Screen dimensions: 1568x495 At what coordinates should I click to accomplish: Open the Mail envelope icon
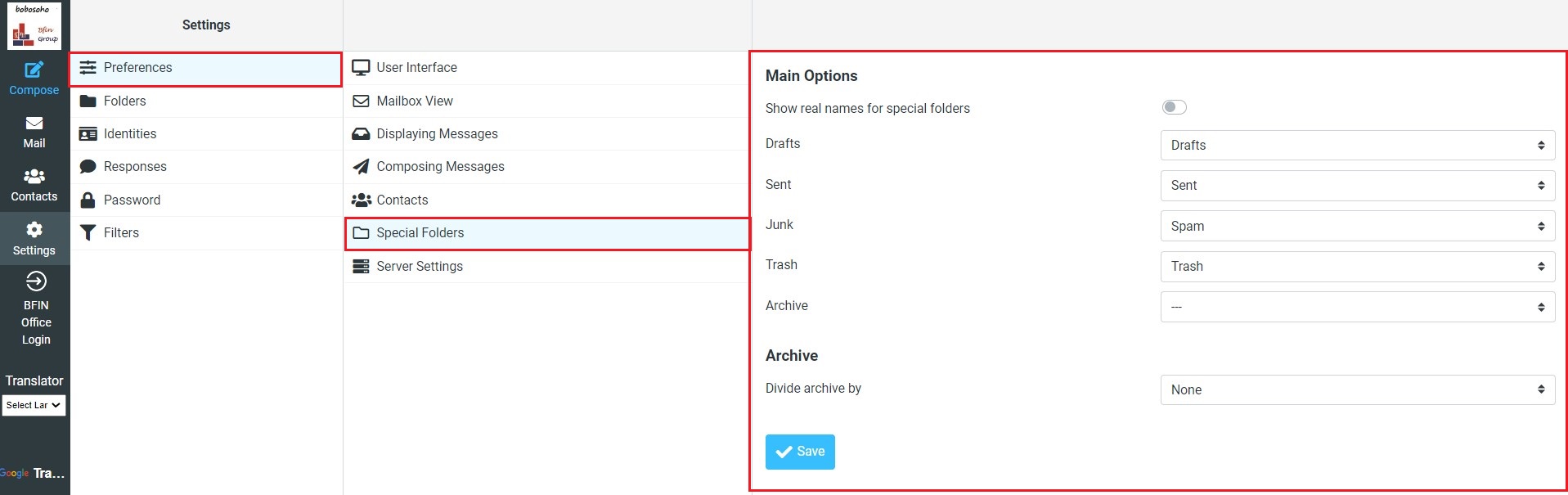[x=34, y=123]
